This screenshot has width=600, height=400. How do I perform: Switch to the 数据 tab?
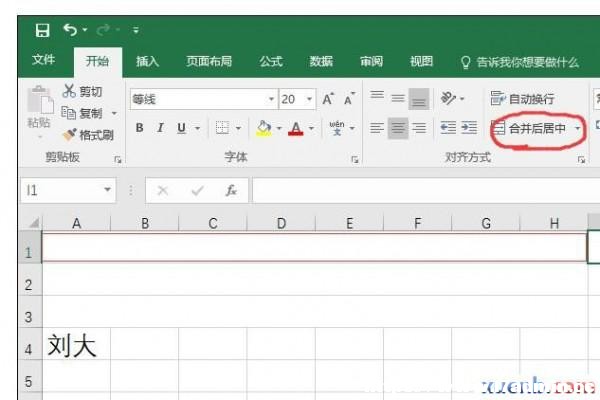pyautogui.click(x=321, y=61)
